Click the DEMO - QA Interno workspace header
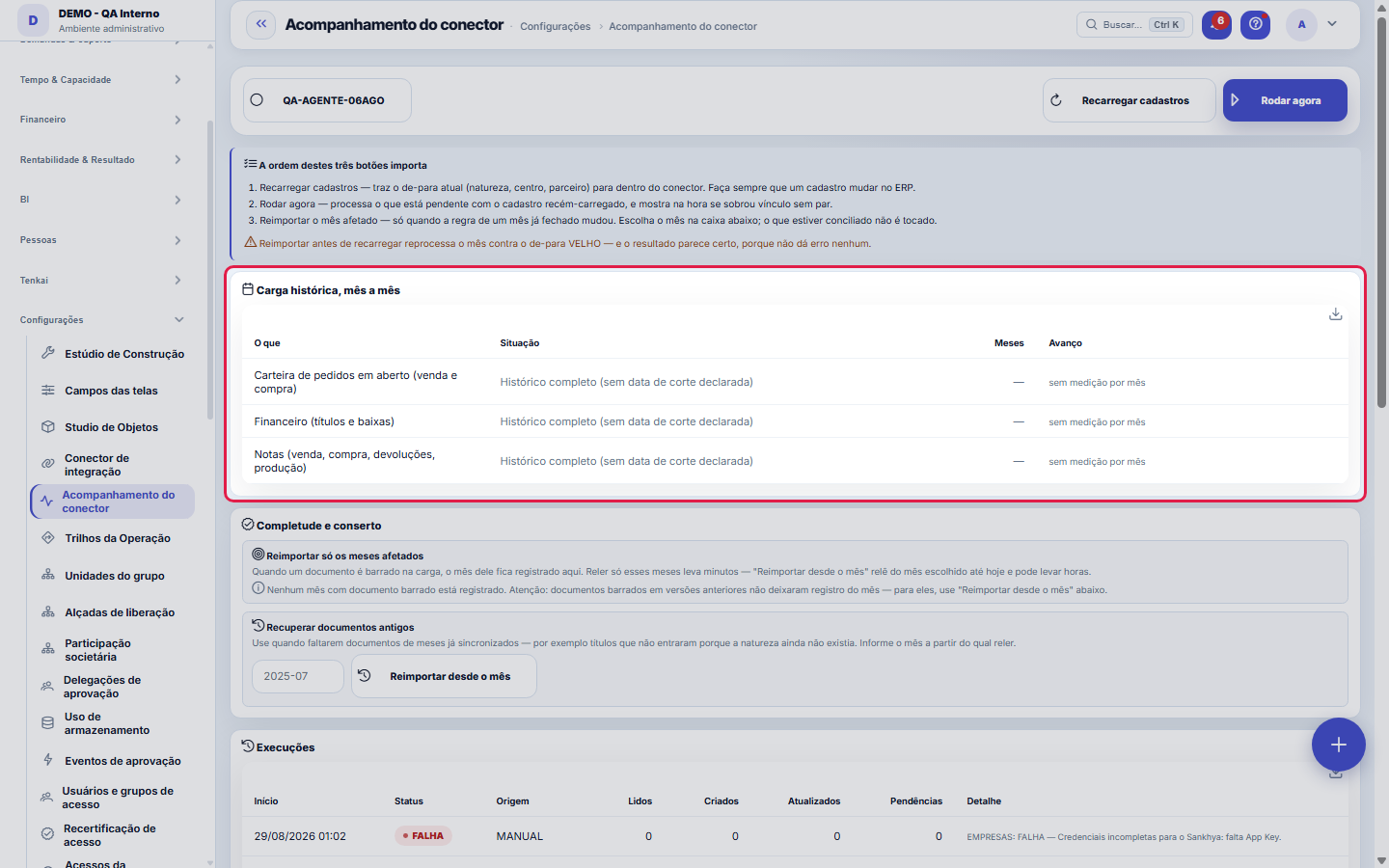This screenshot has height=868, width=1389. [108, 20]
